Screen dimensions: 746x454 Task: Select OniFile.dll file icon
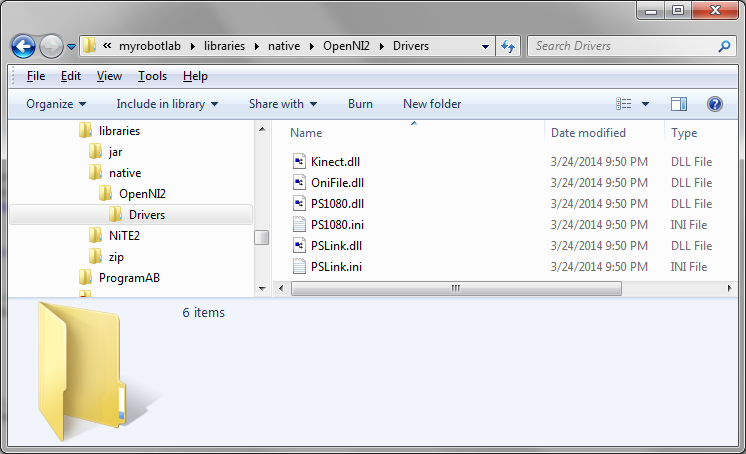pos(299,182)
